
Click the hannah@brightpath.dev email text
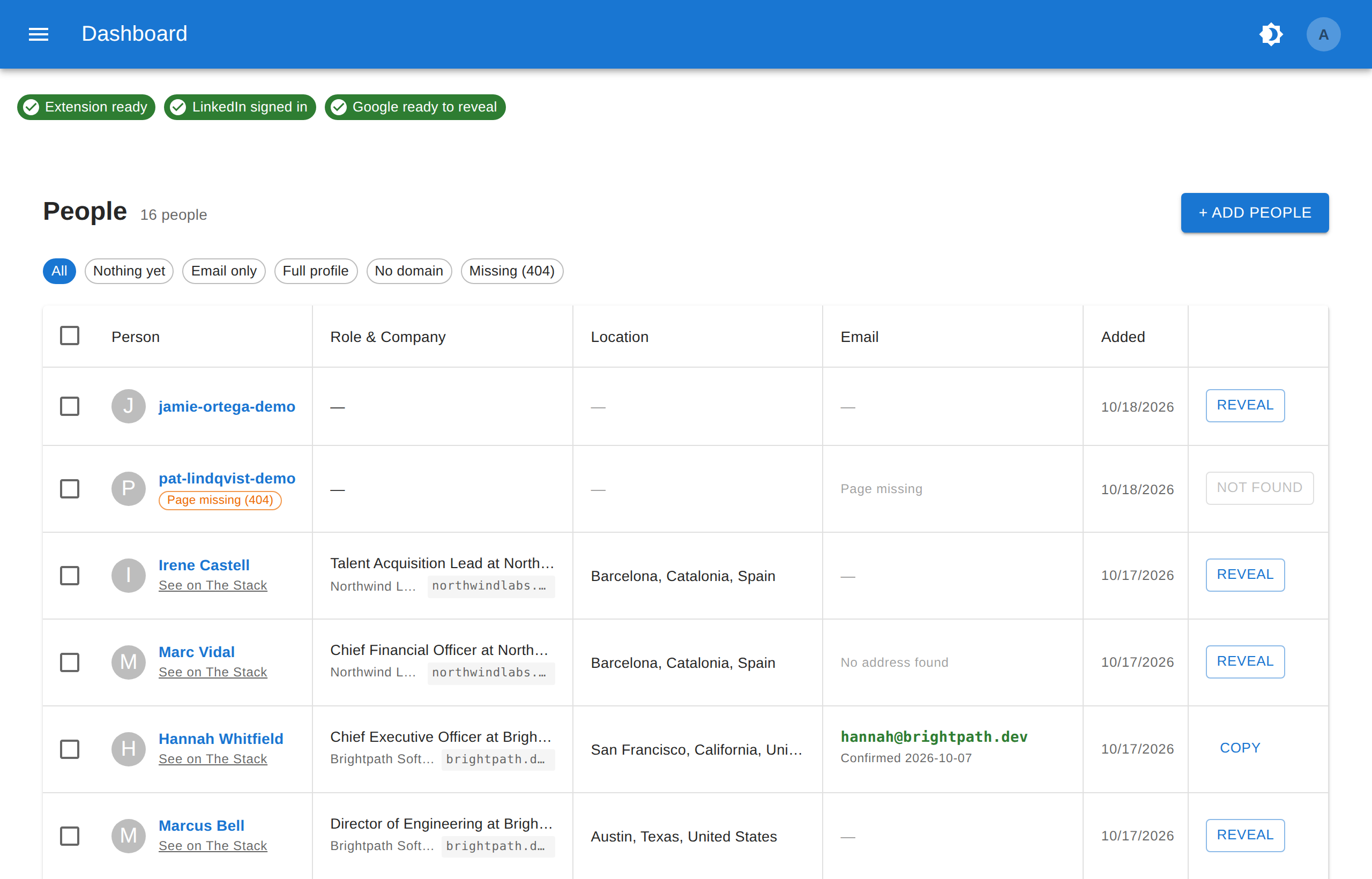coord(934,737)
